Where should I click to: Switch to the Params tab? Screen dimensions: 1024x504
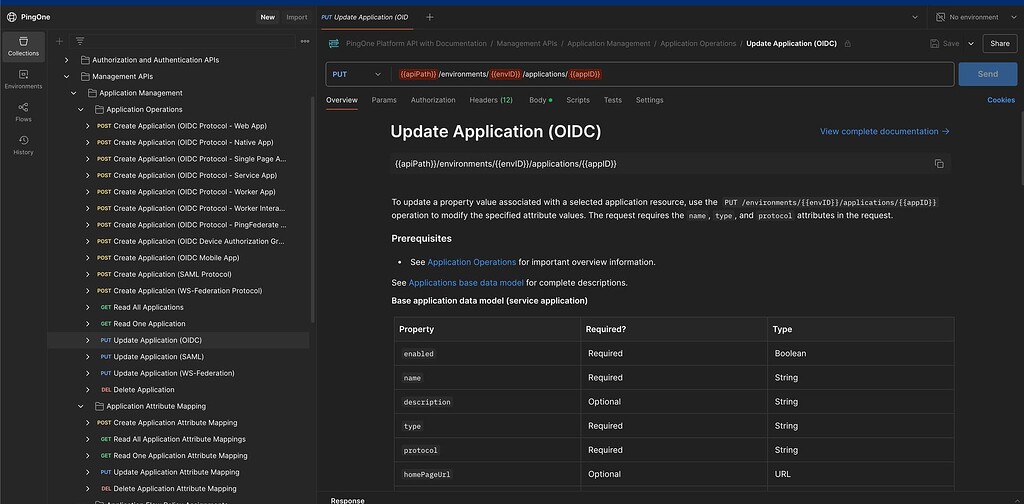(384, 100)
